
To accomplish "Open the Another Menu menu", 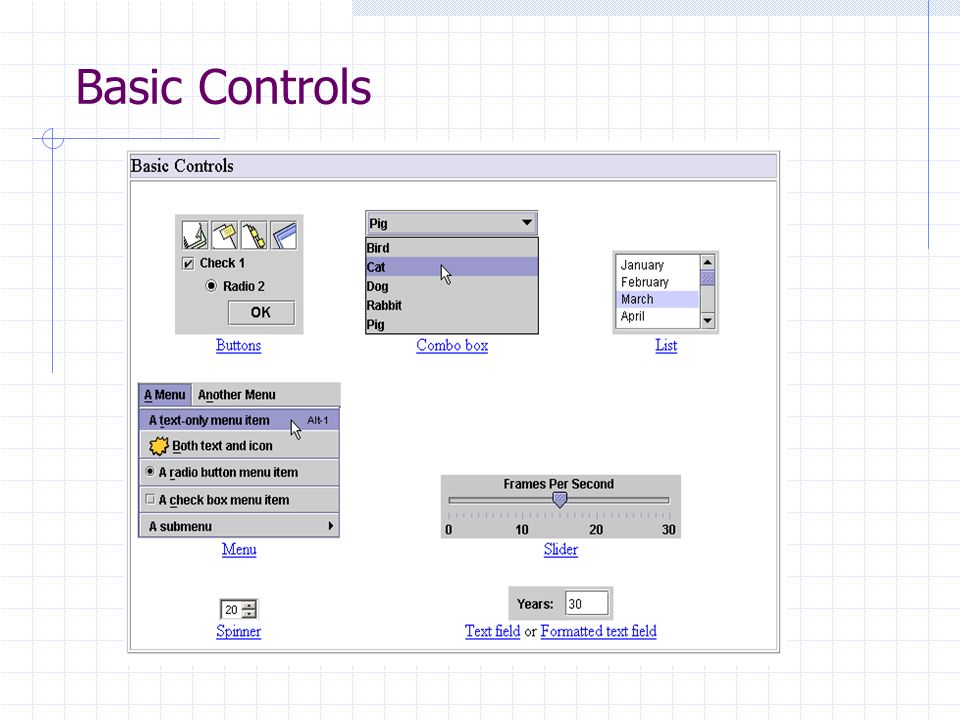I will tap(236, 395).
